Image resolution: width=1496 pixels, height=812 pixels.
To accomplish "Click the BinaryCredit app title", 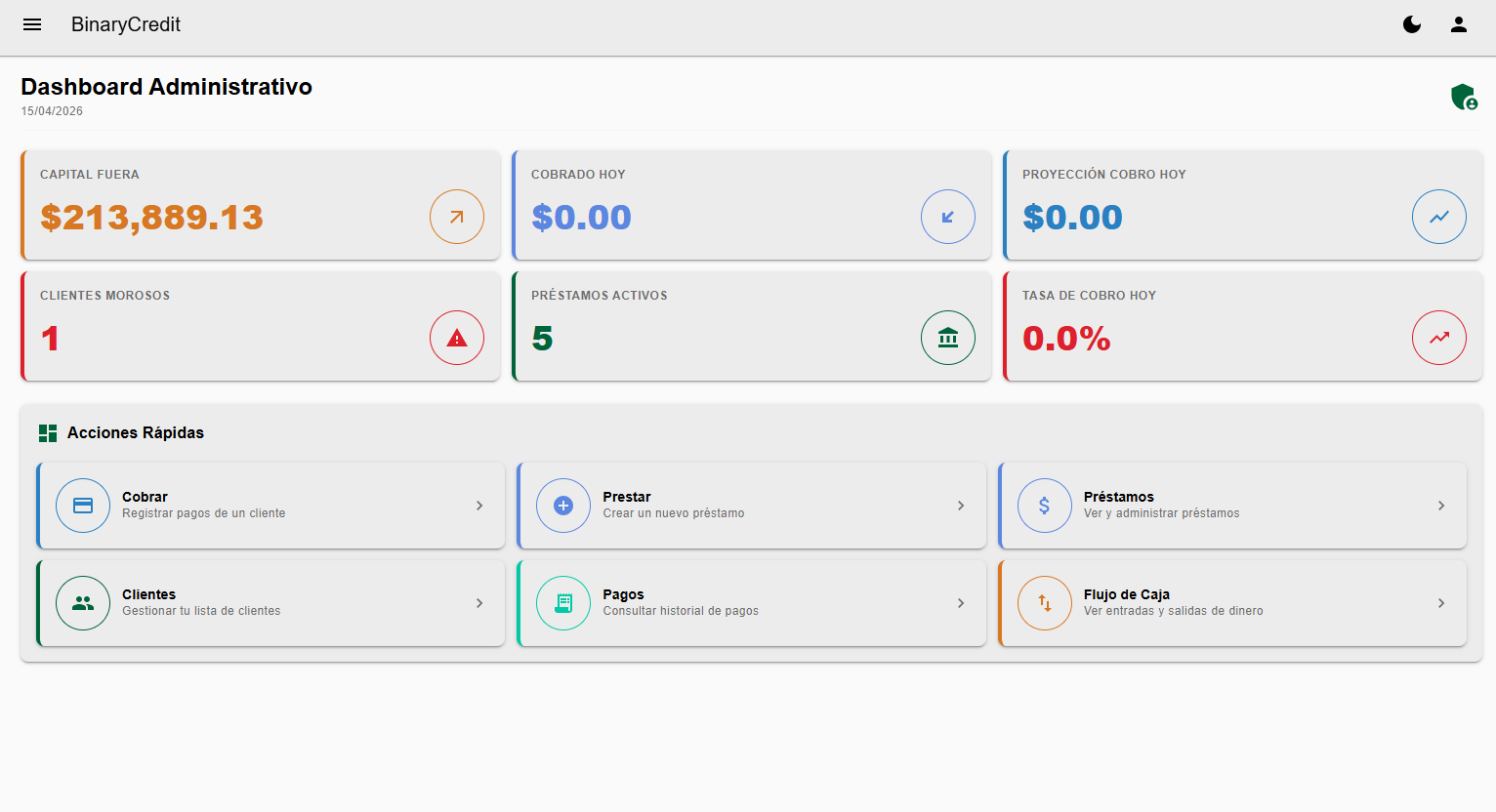I will (x=126, y=24).
